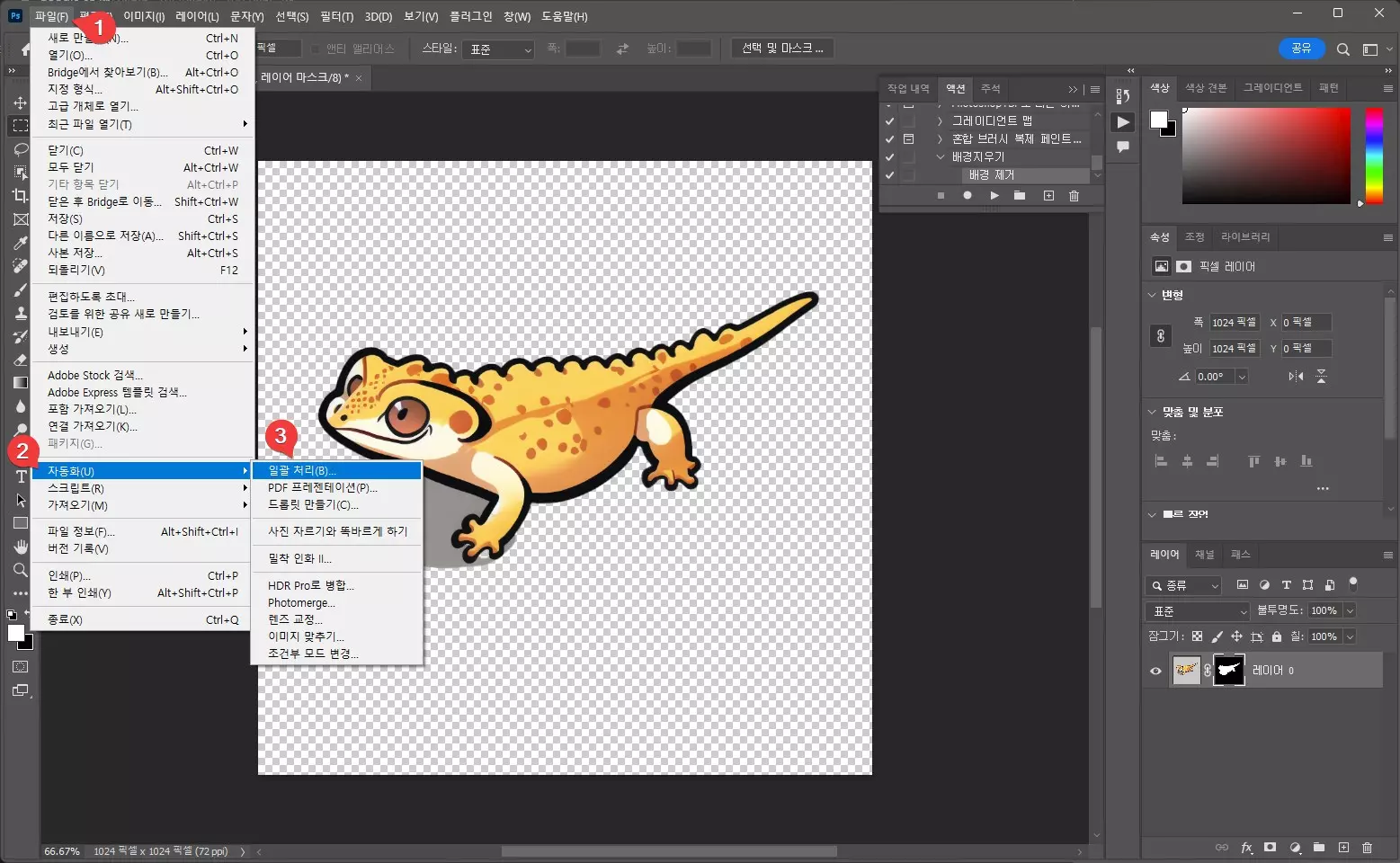Screen dimensions: 1400x863
Task: Toggle checkmark for 배경 제거 action
Action: tap(889, 174)
